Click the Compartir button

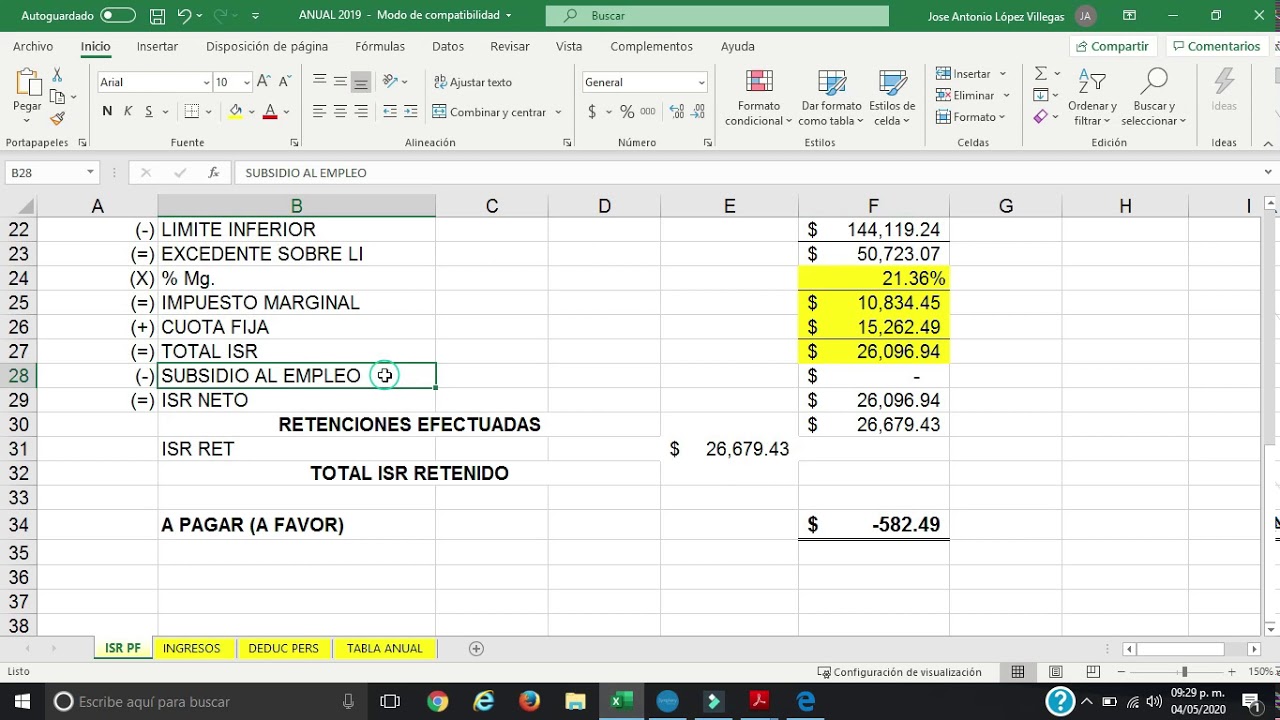pyautogui.click(x=1113, y=47)
